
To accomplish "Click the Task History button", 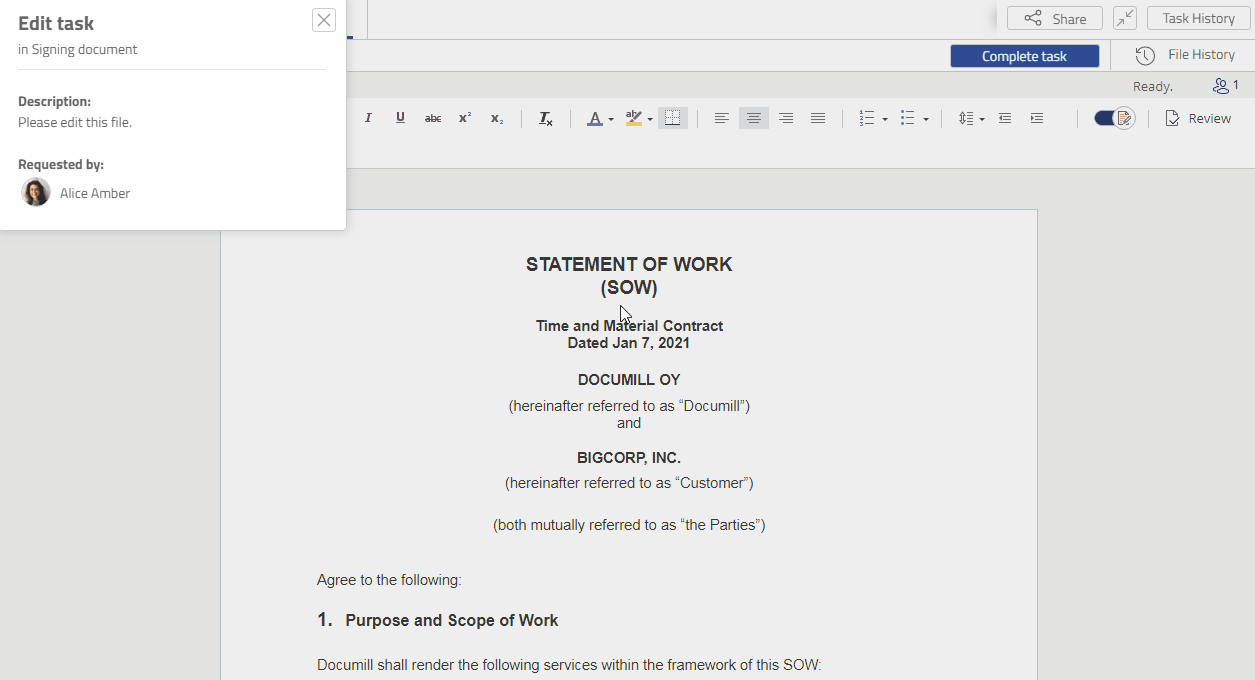I will (1197, 18).
